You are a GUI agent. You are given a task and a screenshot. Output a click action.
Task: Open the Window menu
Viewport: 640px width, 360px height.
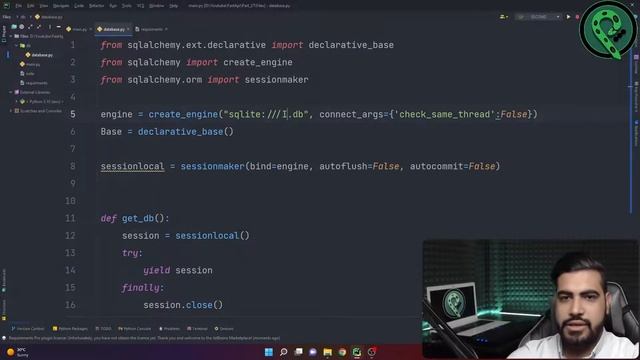tap(156, 6)
